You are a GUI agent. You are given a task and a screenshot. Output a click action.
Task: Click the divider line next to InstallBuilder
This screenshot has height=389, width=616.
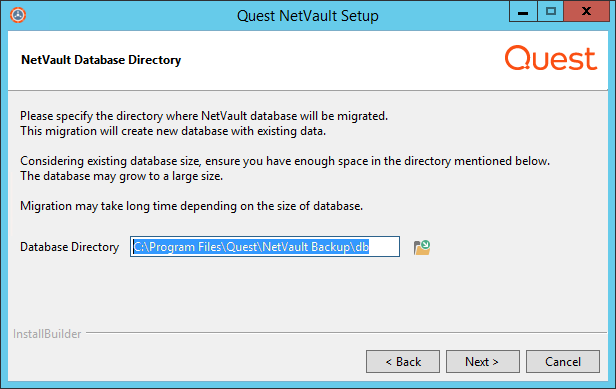pos(346,333)
